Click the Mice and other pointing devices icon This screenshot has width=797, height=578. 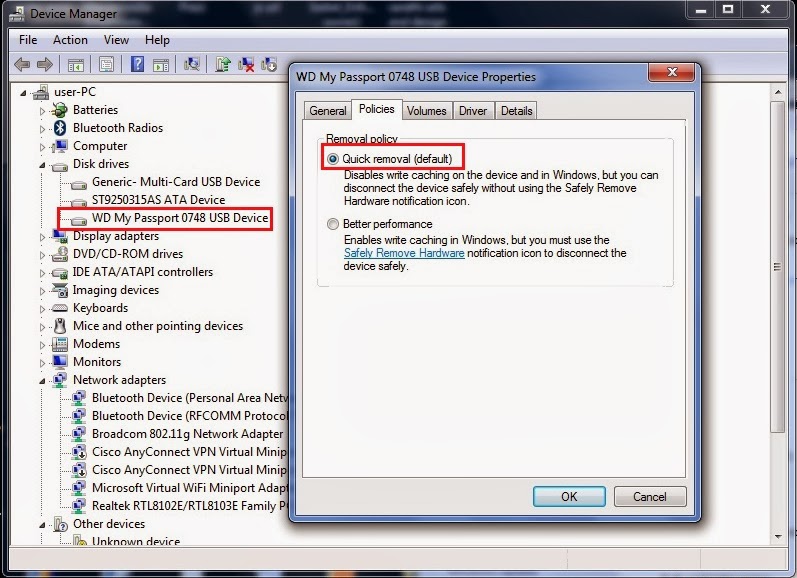click(x=60, y=326)
